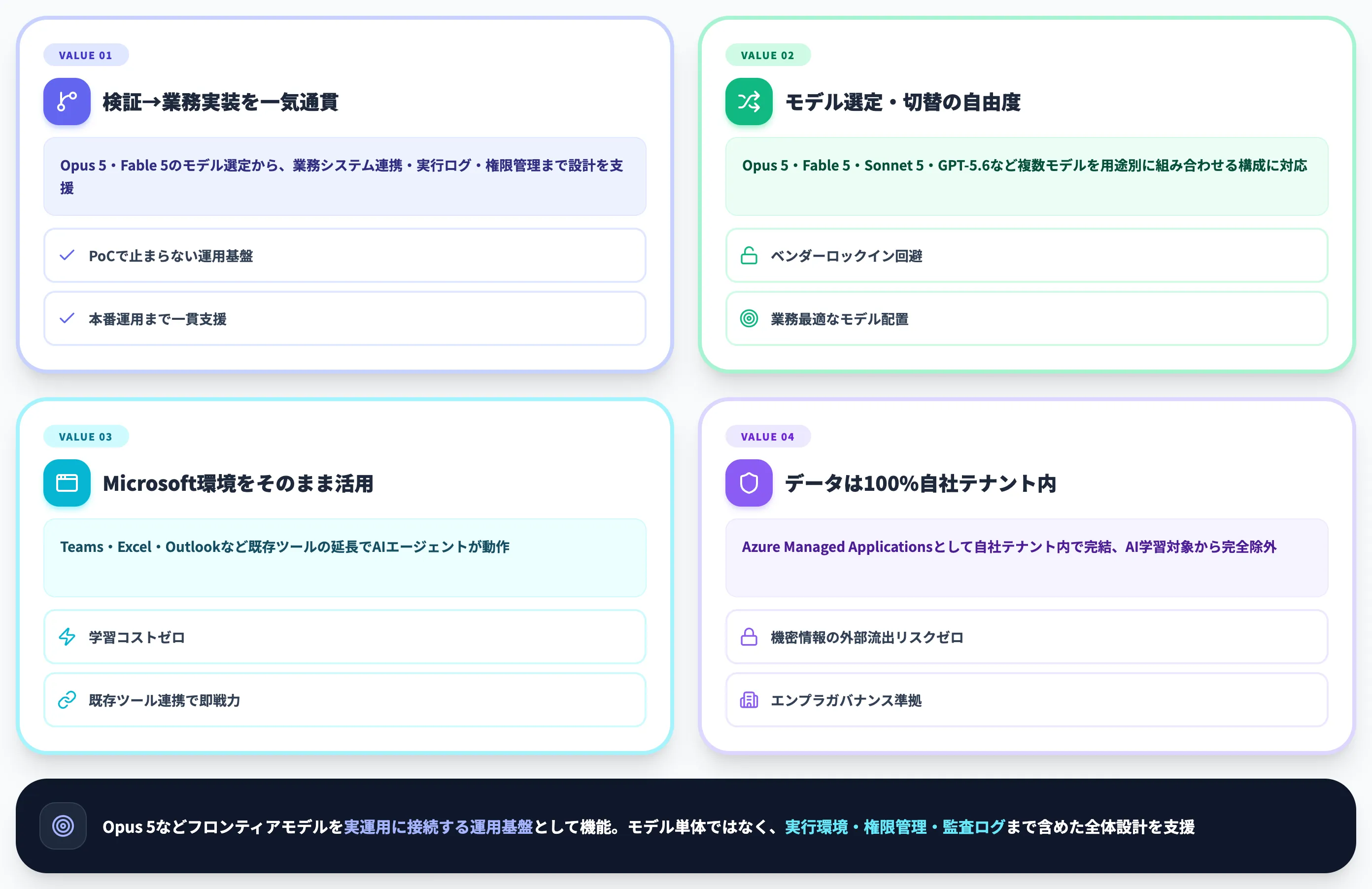
Task: Click the green shuffle icon for モデル選定
Action: tap(749, 102)
